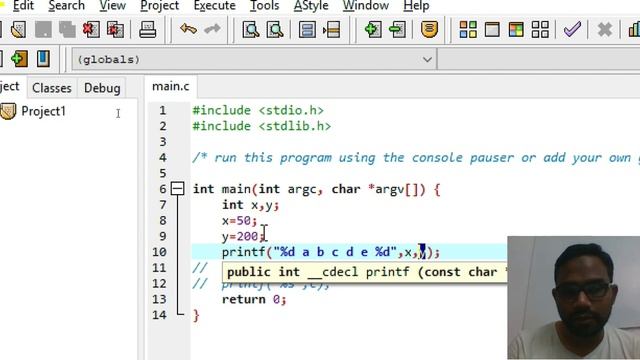The height and width of the screenshot is (360, 640).
Task: Select the Project tab in side panel
Action: point(11,87)
